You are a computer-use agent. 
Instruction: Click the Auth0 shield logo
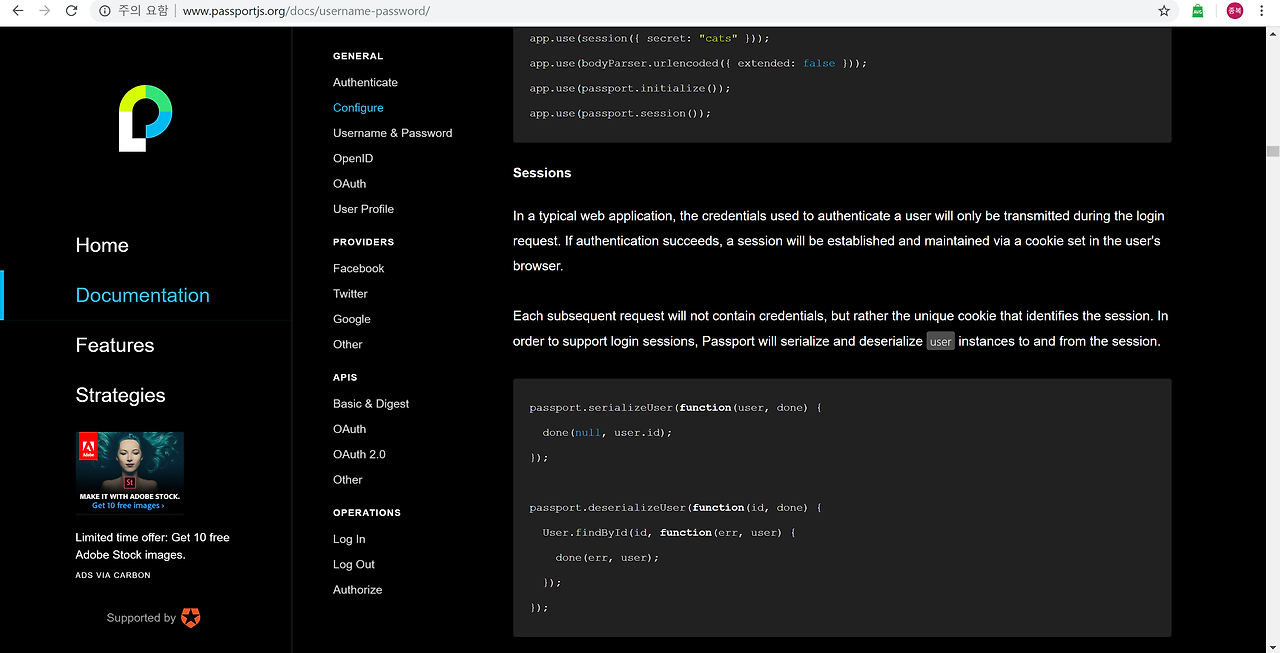pos(190,618)
